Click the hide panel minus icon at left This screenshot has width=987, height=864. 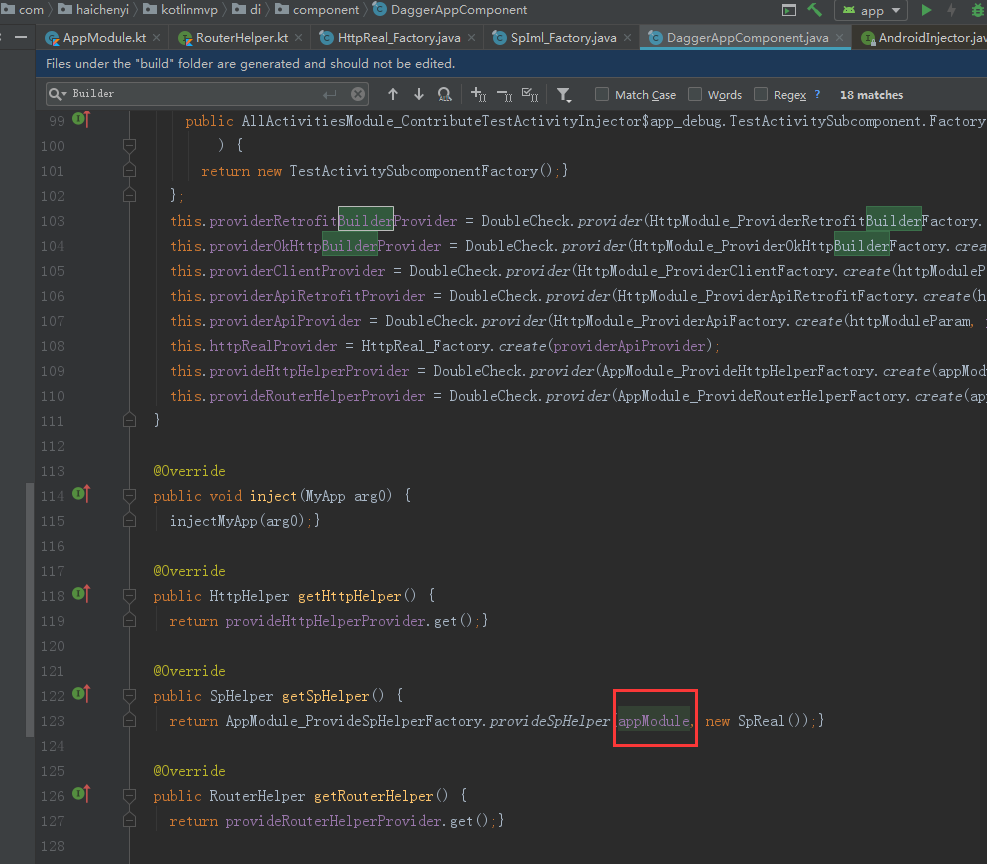coord(21,38)
